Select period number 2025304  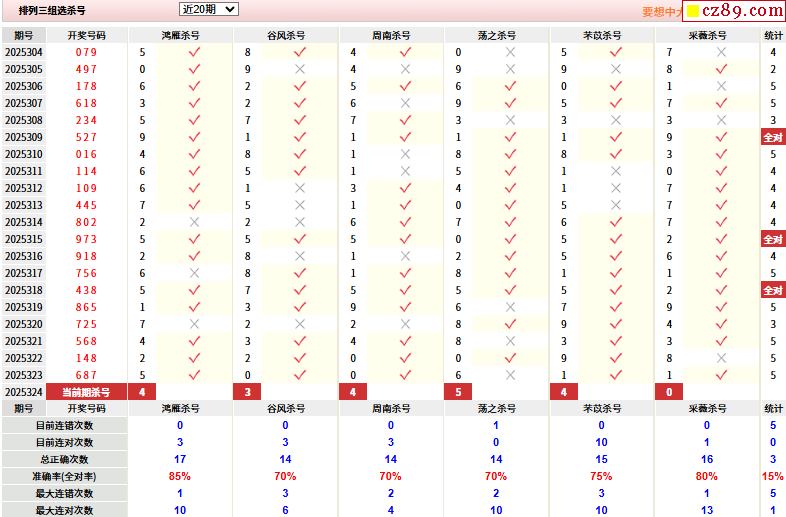24,52
